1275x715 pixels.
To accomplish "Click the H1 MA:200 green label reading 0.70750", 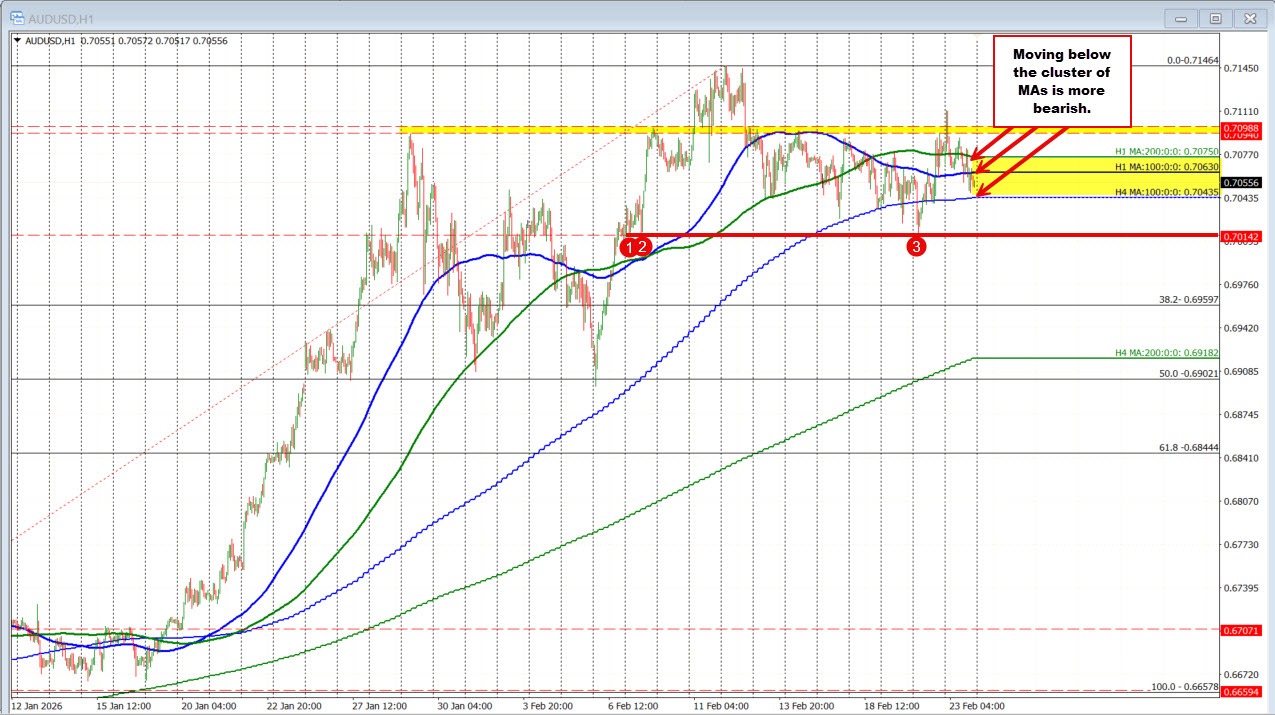I will [1163, 152].
